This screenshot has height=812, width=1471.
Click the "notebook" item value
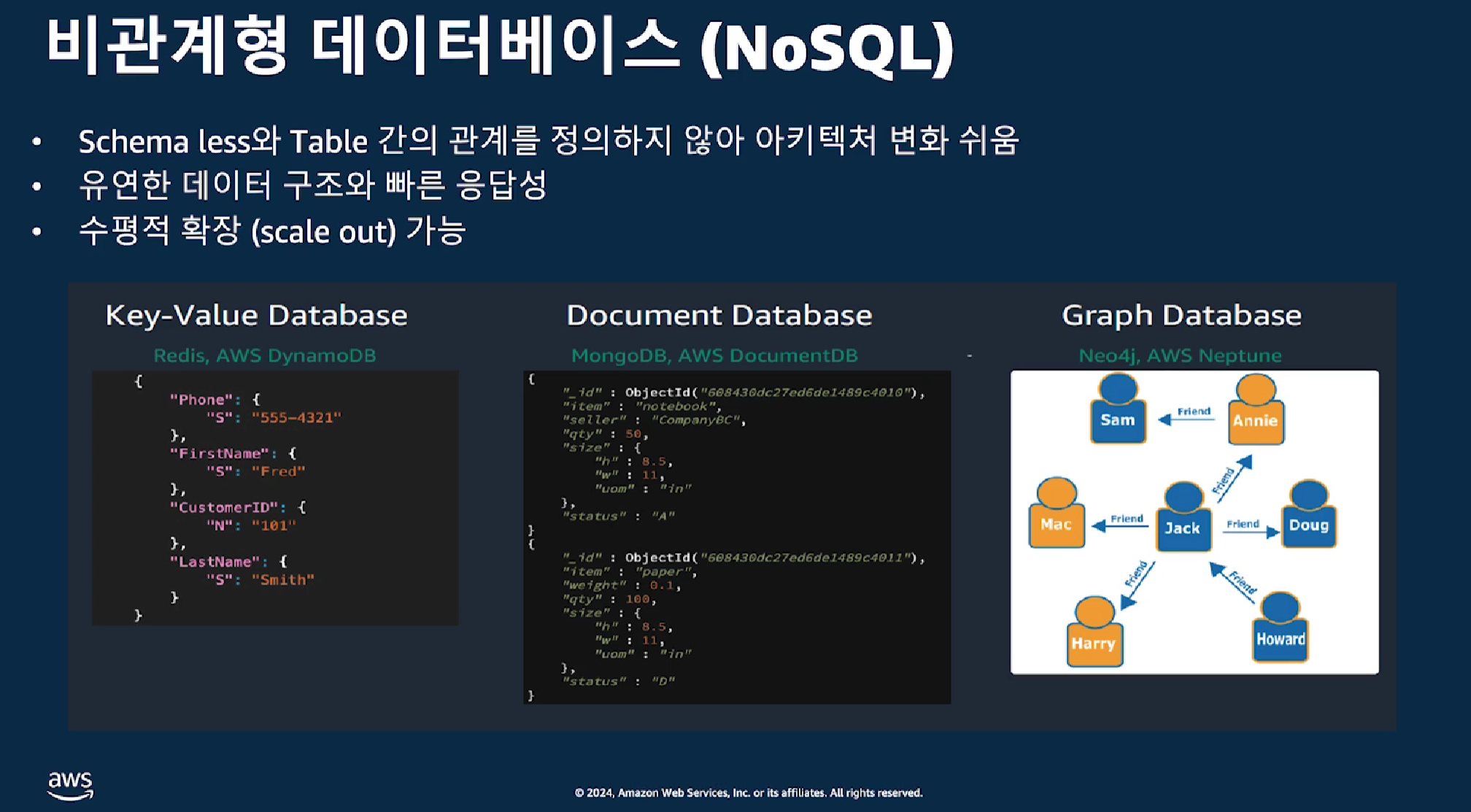point(676,406)
